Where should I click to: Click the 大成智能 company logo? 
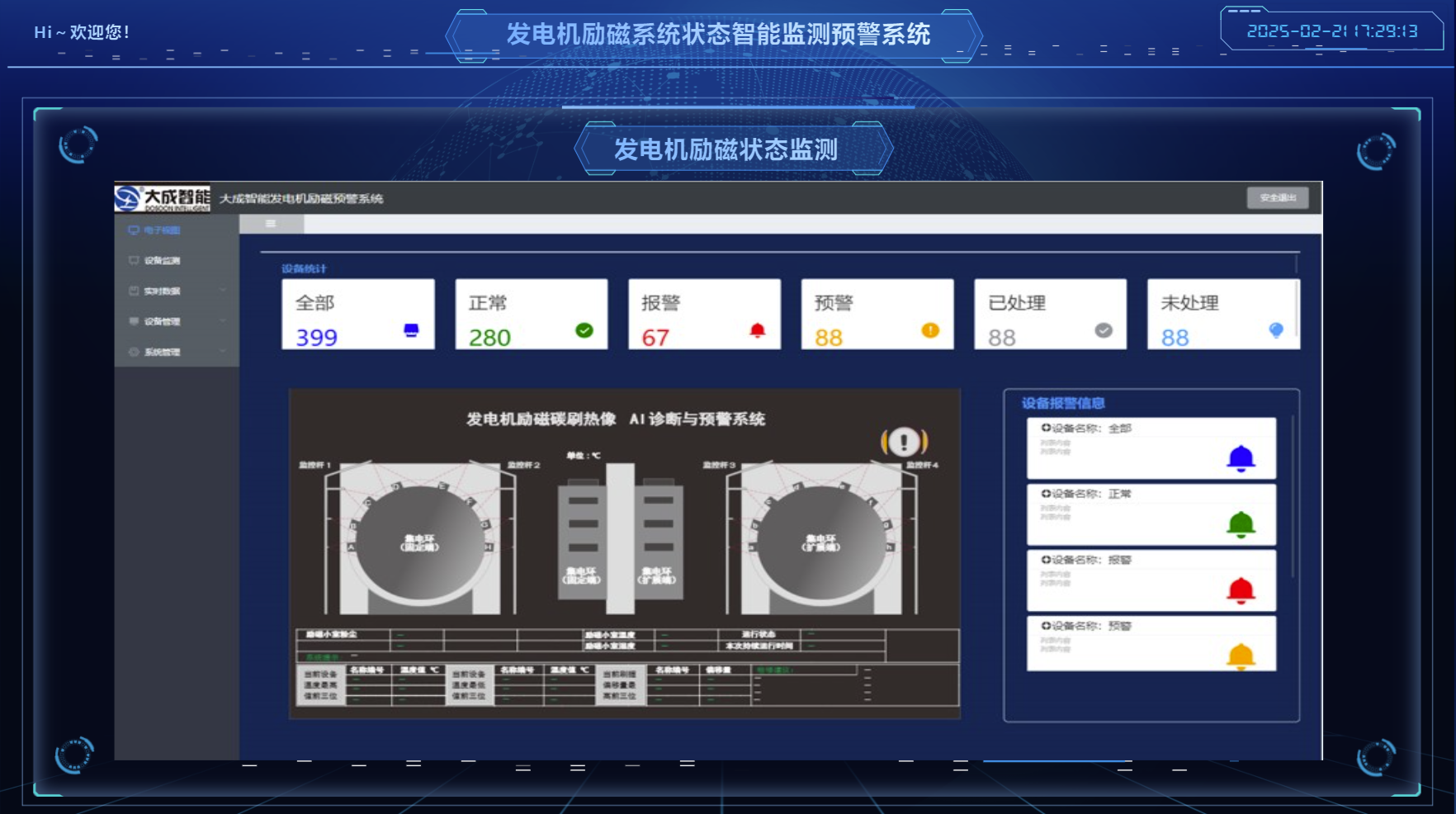tap(163, 198)
